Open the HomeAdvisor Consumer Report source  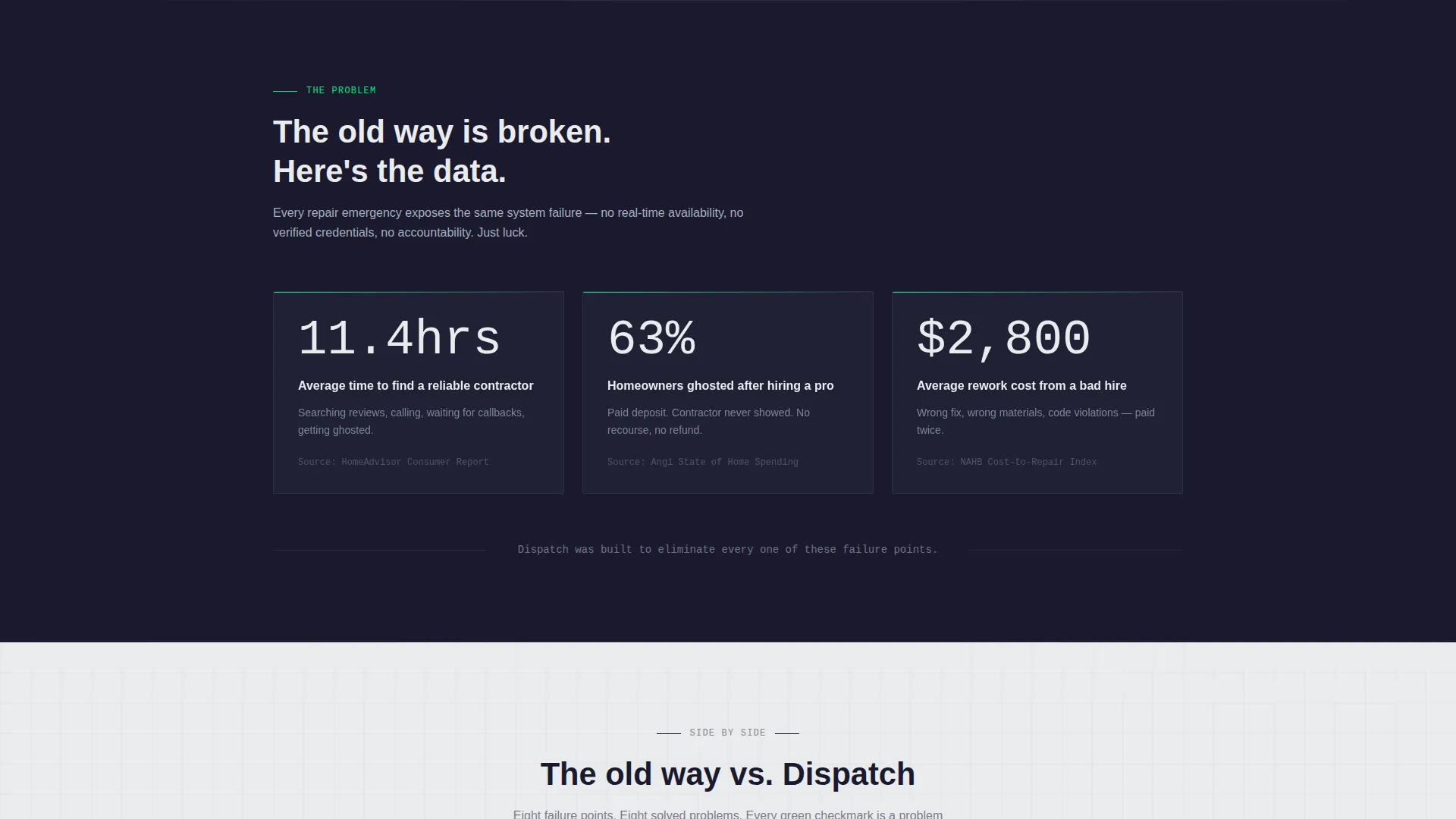[x=394, y=462]
